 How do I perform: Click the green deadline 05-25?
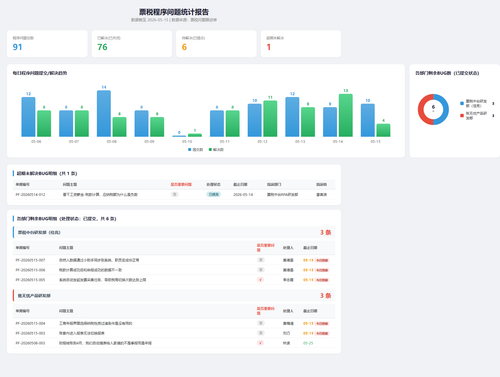point(308,343)
